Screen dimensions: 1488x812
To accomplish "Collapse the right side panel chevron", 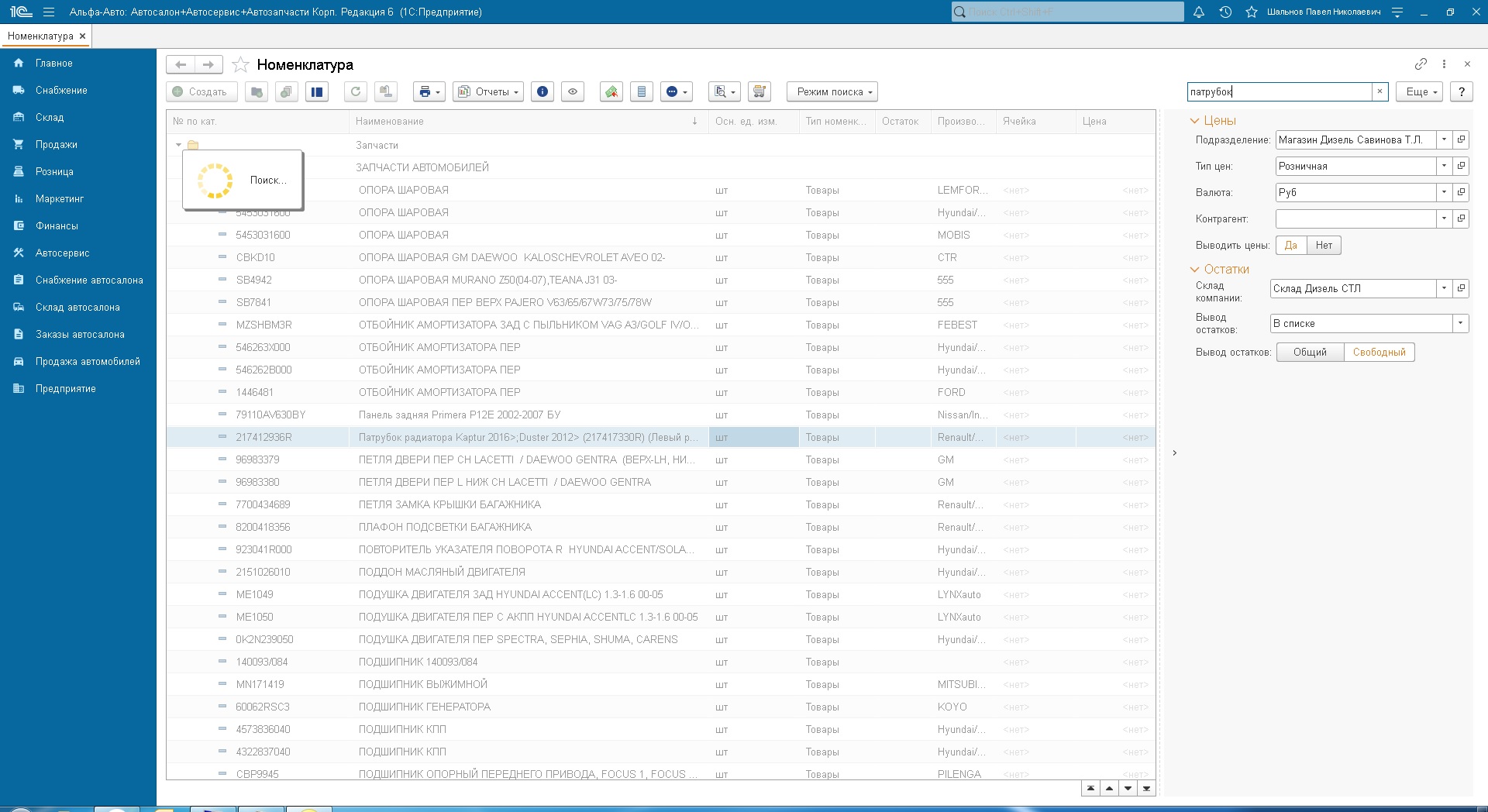I will point(1175,453).
